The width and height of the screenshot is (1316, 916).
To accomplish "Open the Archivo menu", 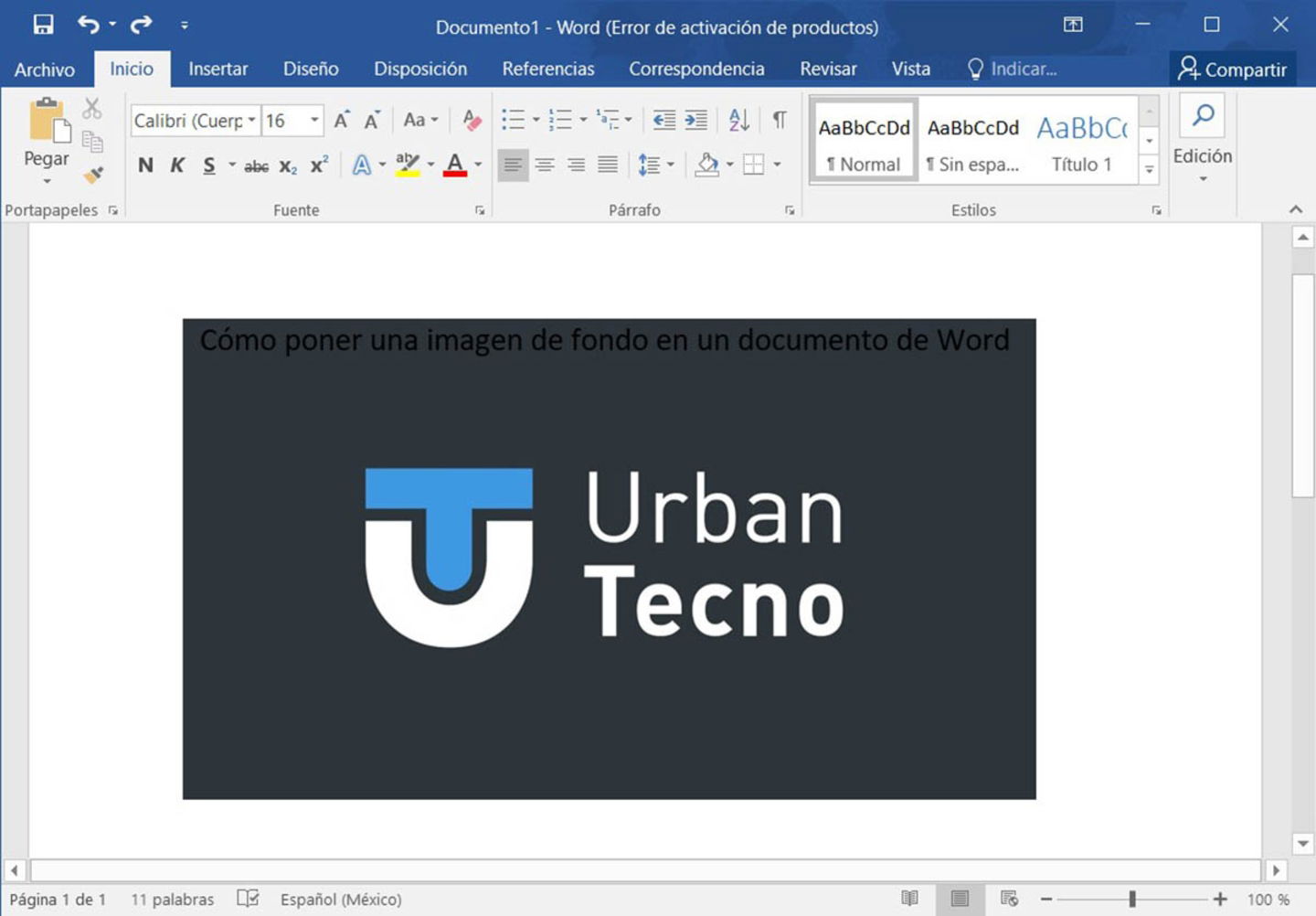I will click(45, 69).
